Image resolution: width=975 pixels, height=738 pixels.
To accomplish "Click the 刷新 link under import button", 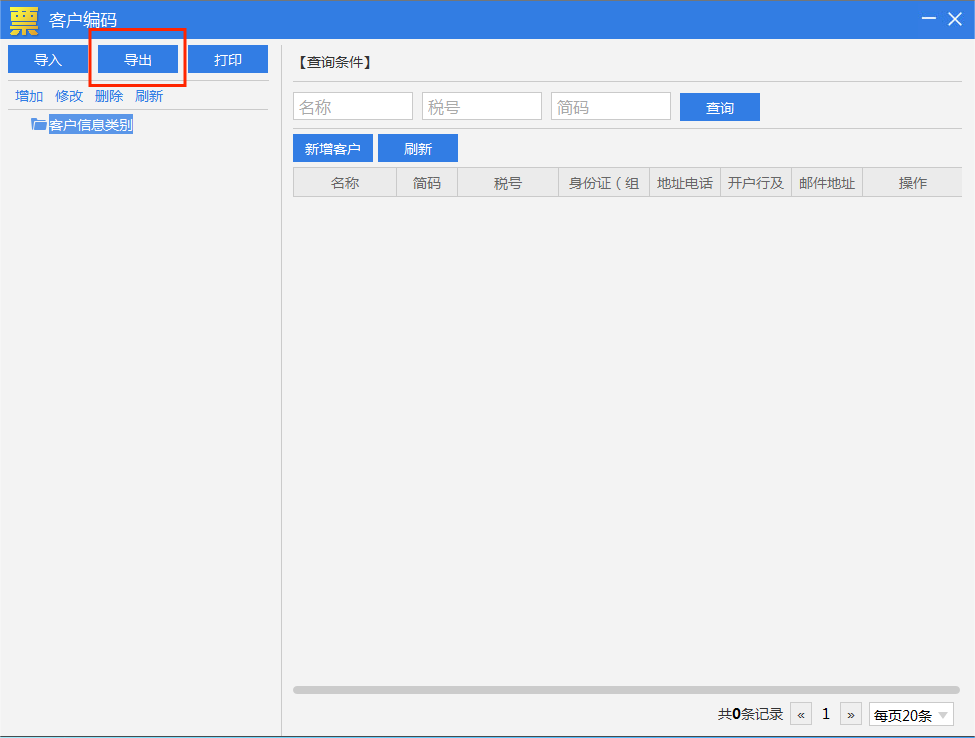I will 149,96.
